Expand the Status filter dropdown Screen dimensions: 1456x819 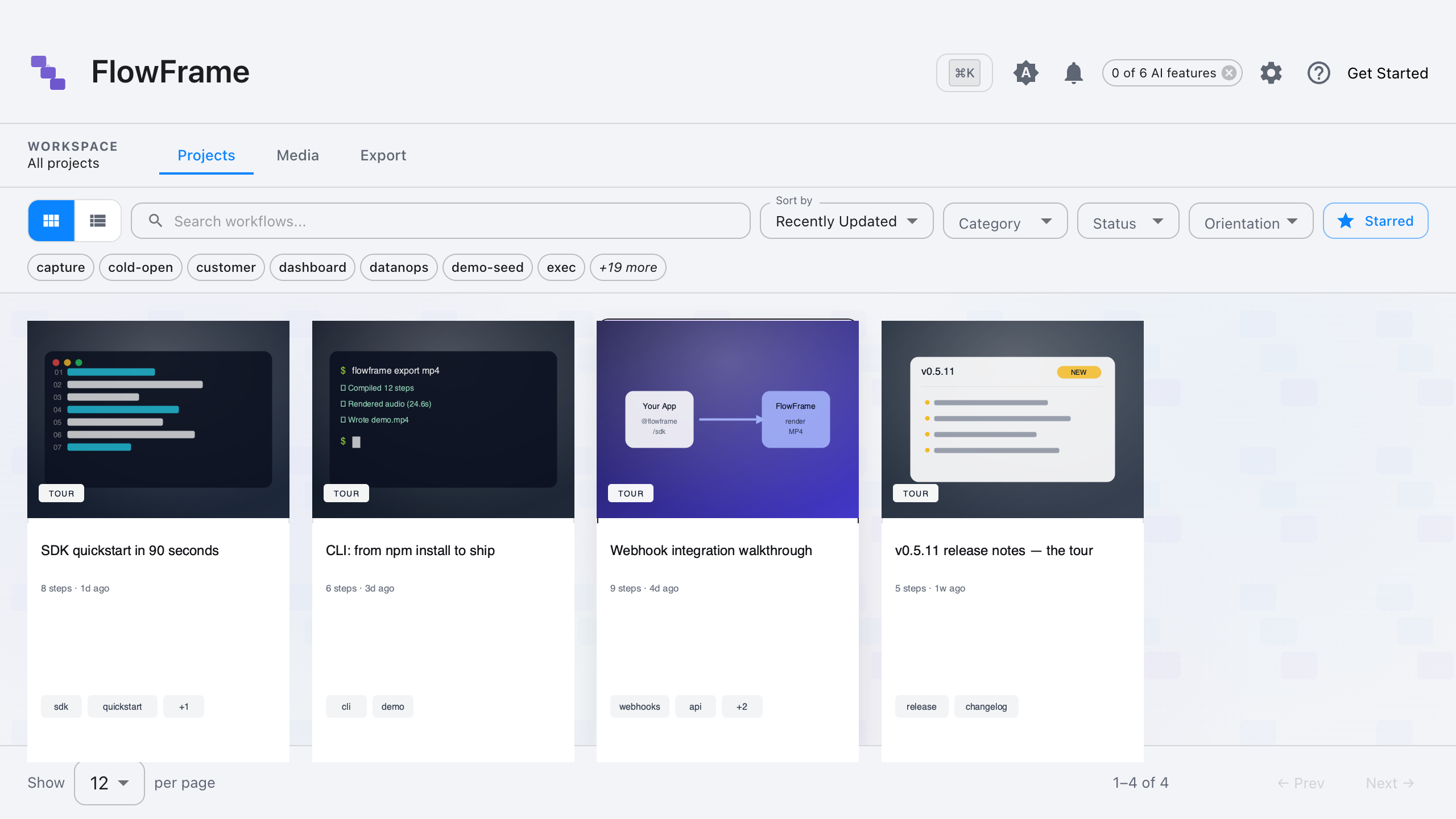pos(1128,221)
